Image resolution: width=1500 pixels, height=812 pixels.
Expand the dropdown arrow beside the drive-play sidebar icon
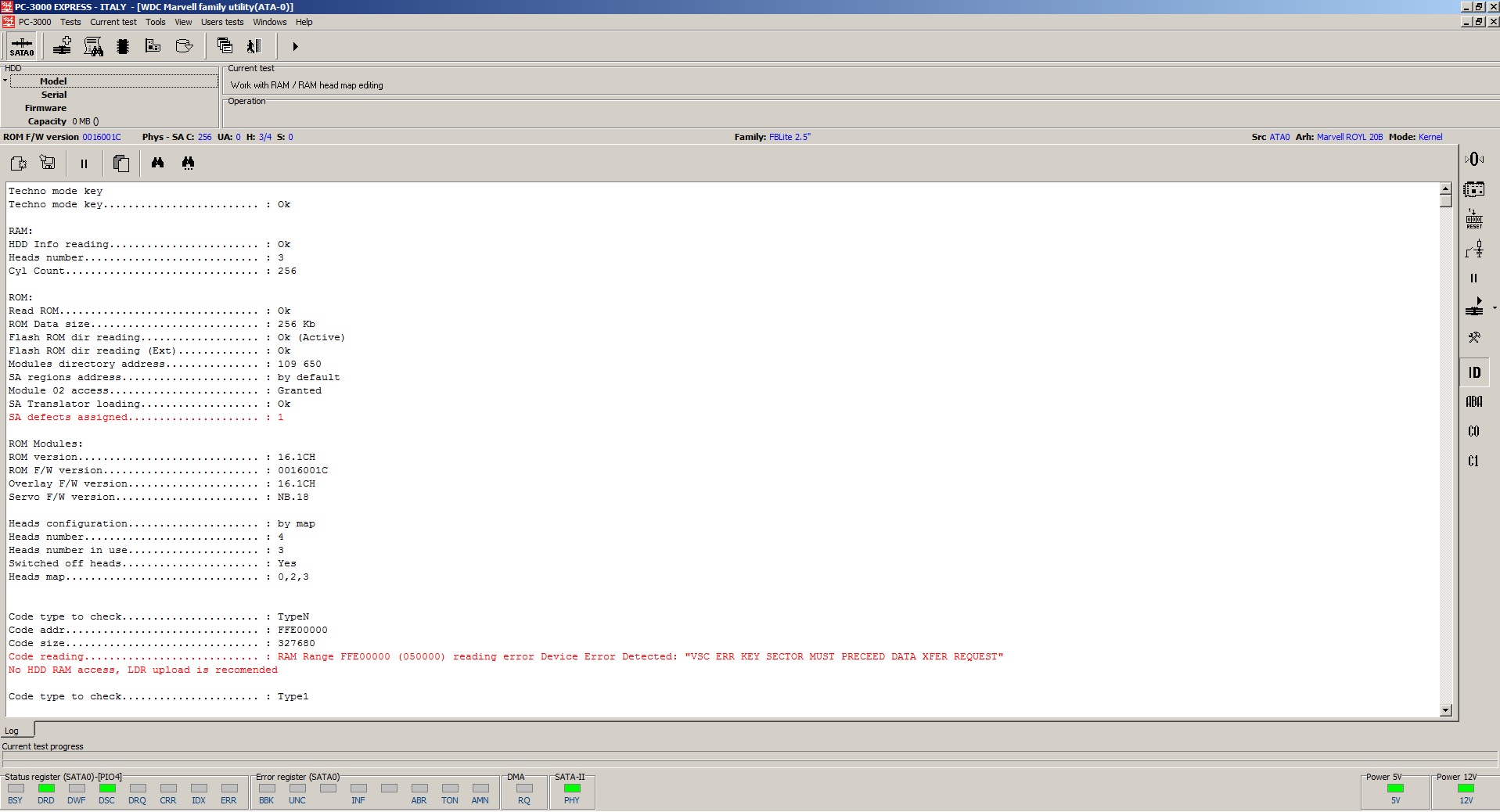[x=1495, y=308]
